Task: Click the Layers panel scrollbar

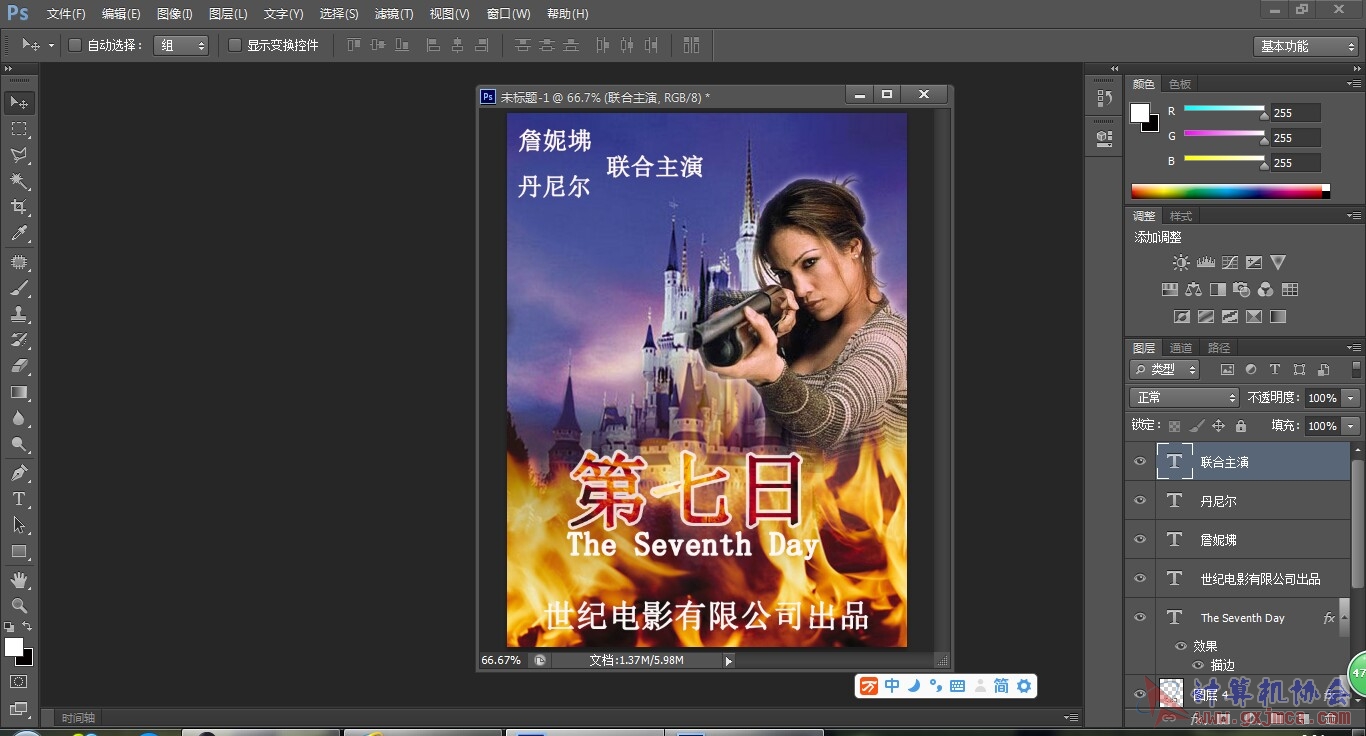Action: [x=1356, y=524]
